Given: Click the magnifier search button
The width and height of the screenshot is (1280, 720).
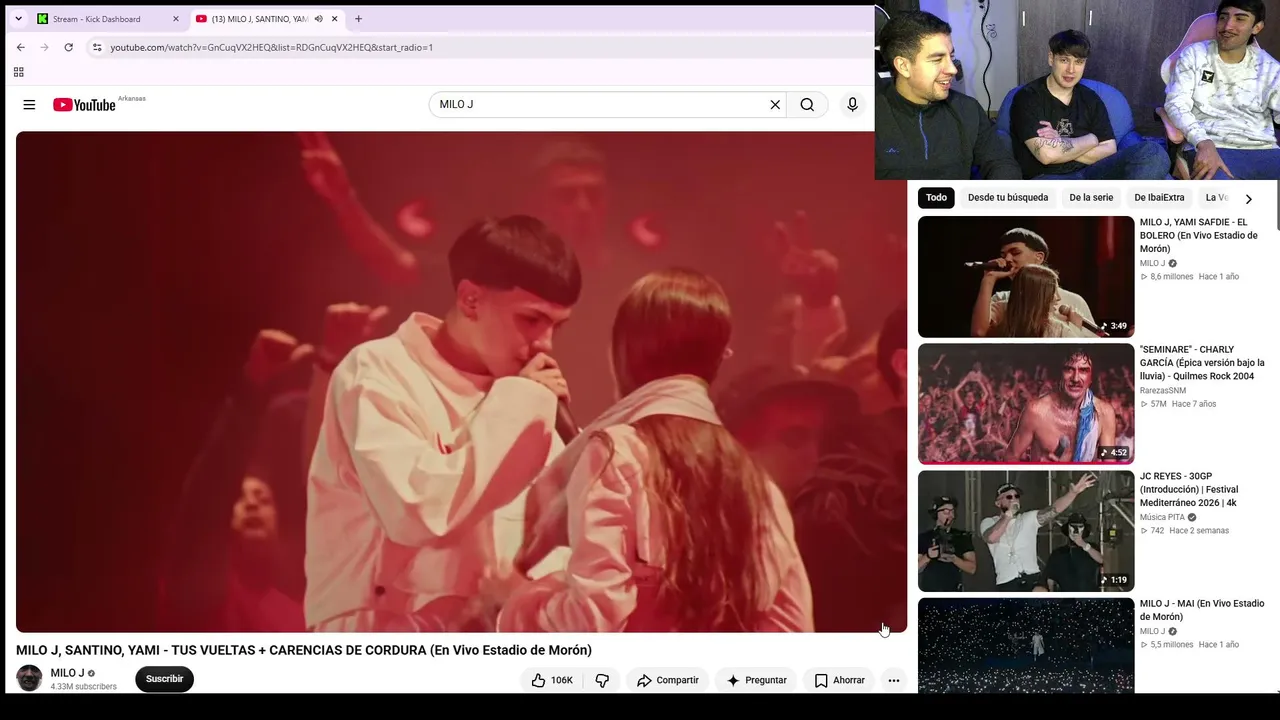Looking at the screenshot, I should click(807, 104).
